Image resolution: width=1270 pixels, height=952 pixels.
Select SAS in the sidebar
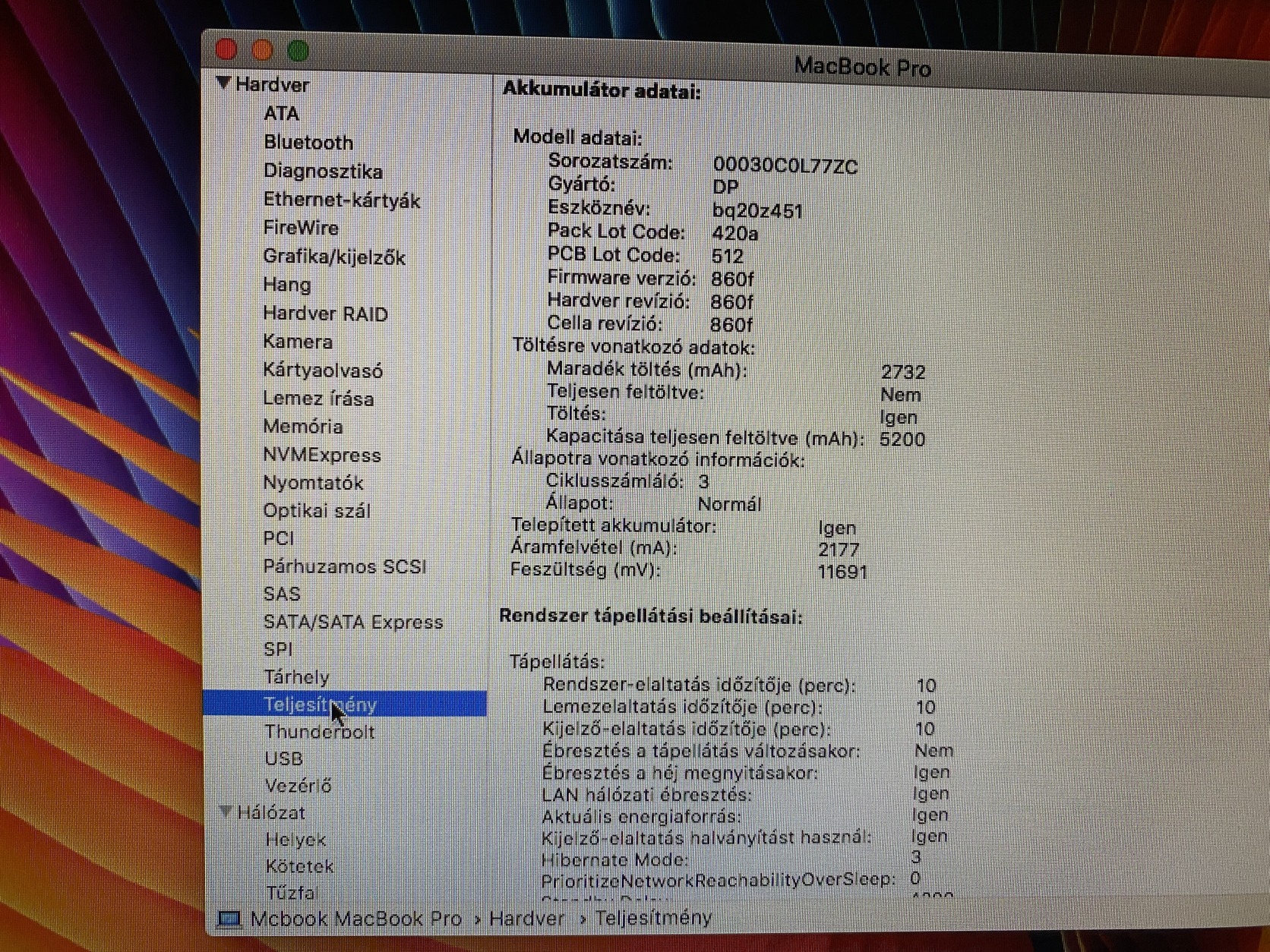(x=282, y=594)
